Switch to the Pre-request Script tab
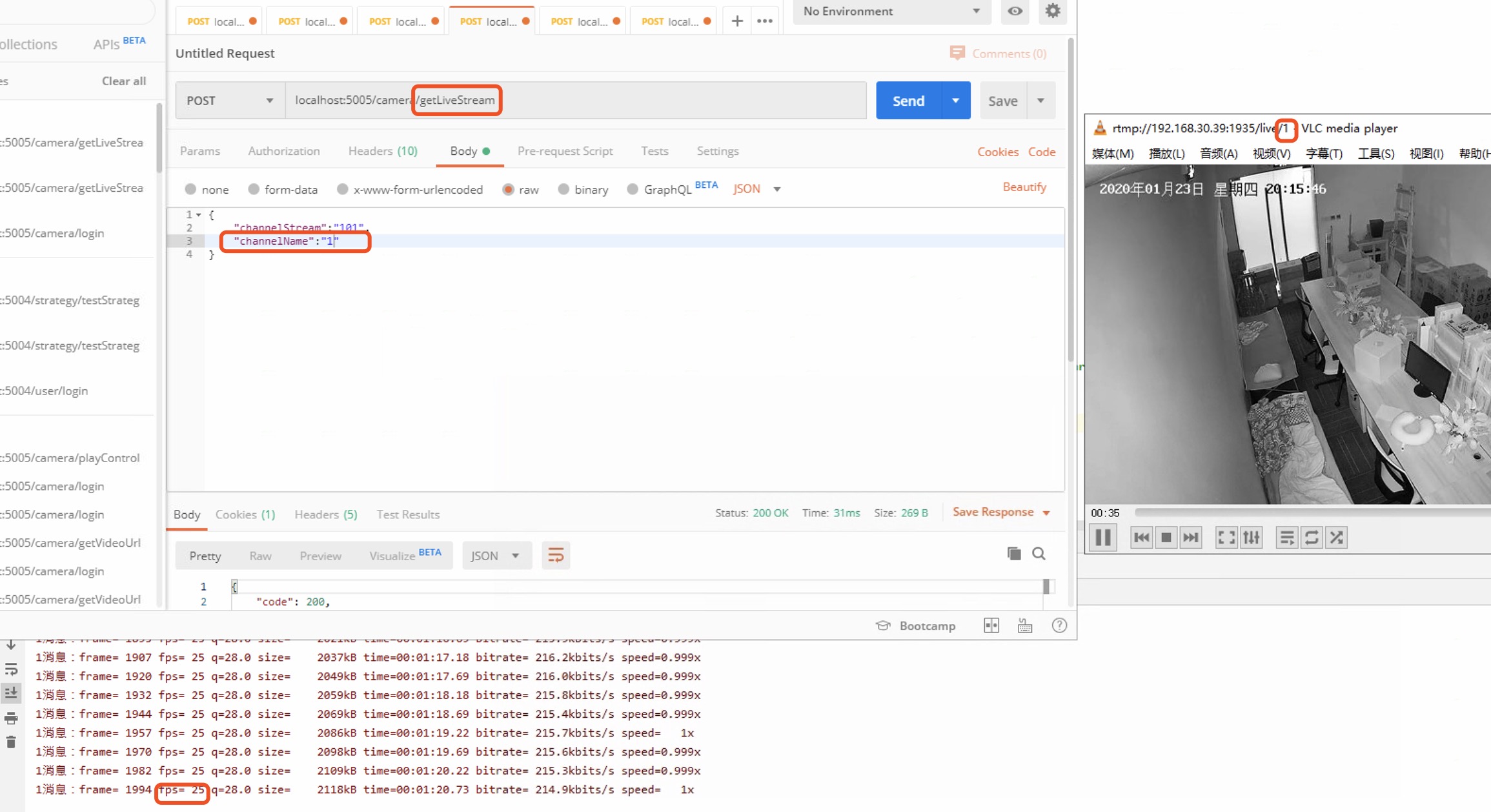1491x812 pixels. pos(565,150)
